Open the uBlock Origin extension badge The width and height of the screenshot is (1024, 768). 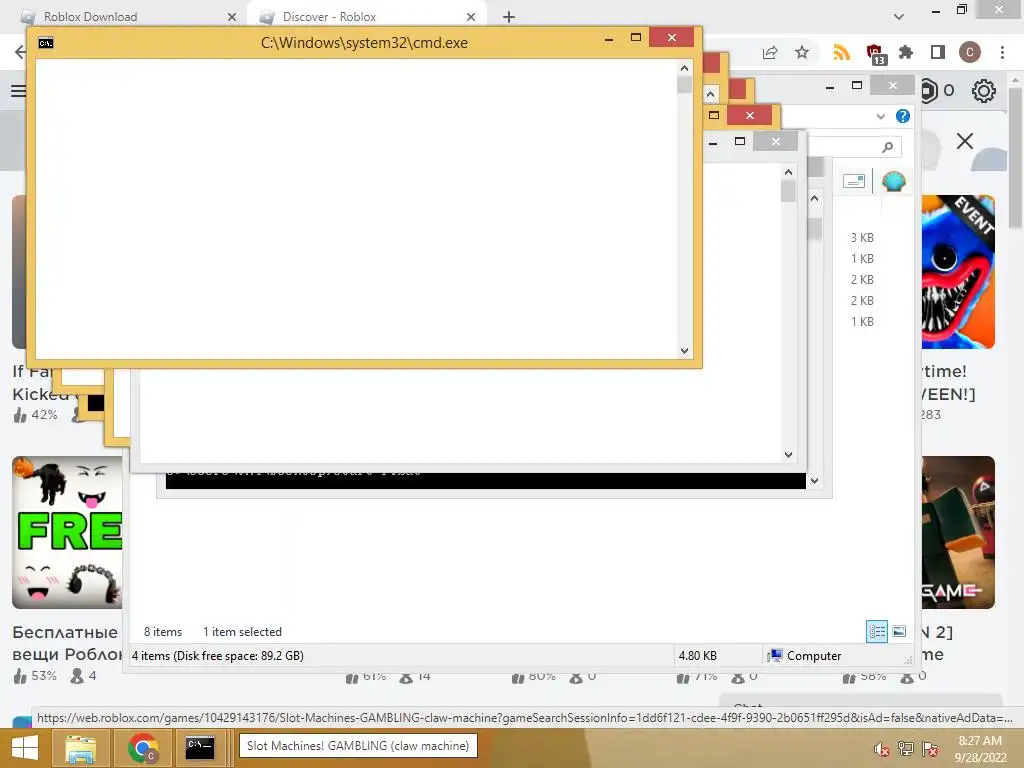pos(875,54)
